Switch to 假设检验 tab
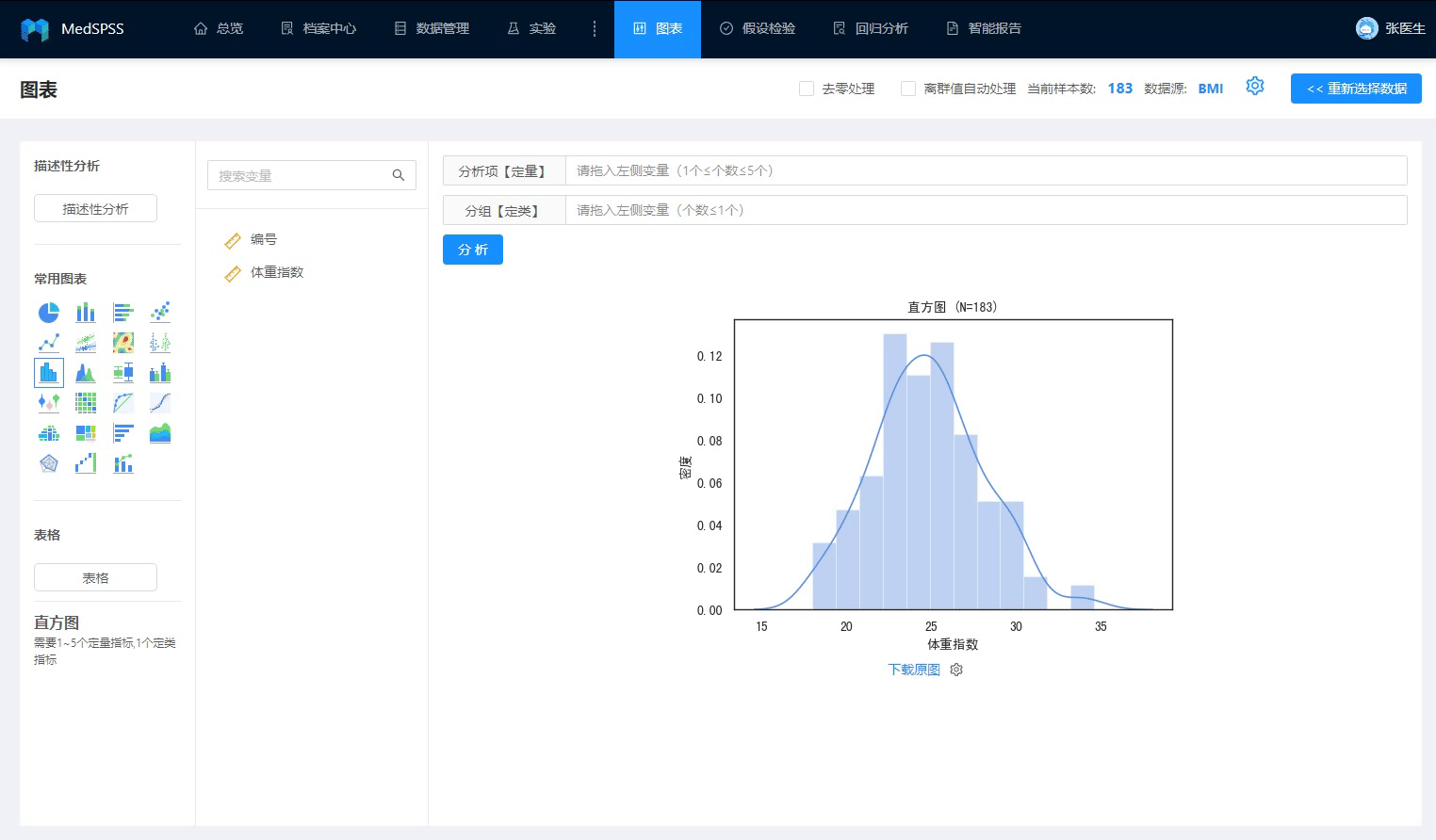The image size is (1436, 840). point(758,29)
